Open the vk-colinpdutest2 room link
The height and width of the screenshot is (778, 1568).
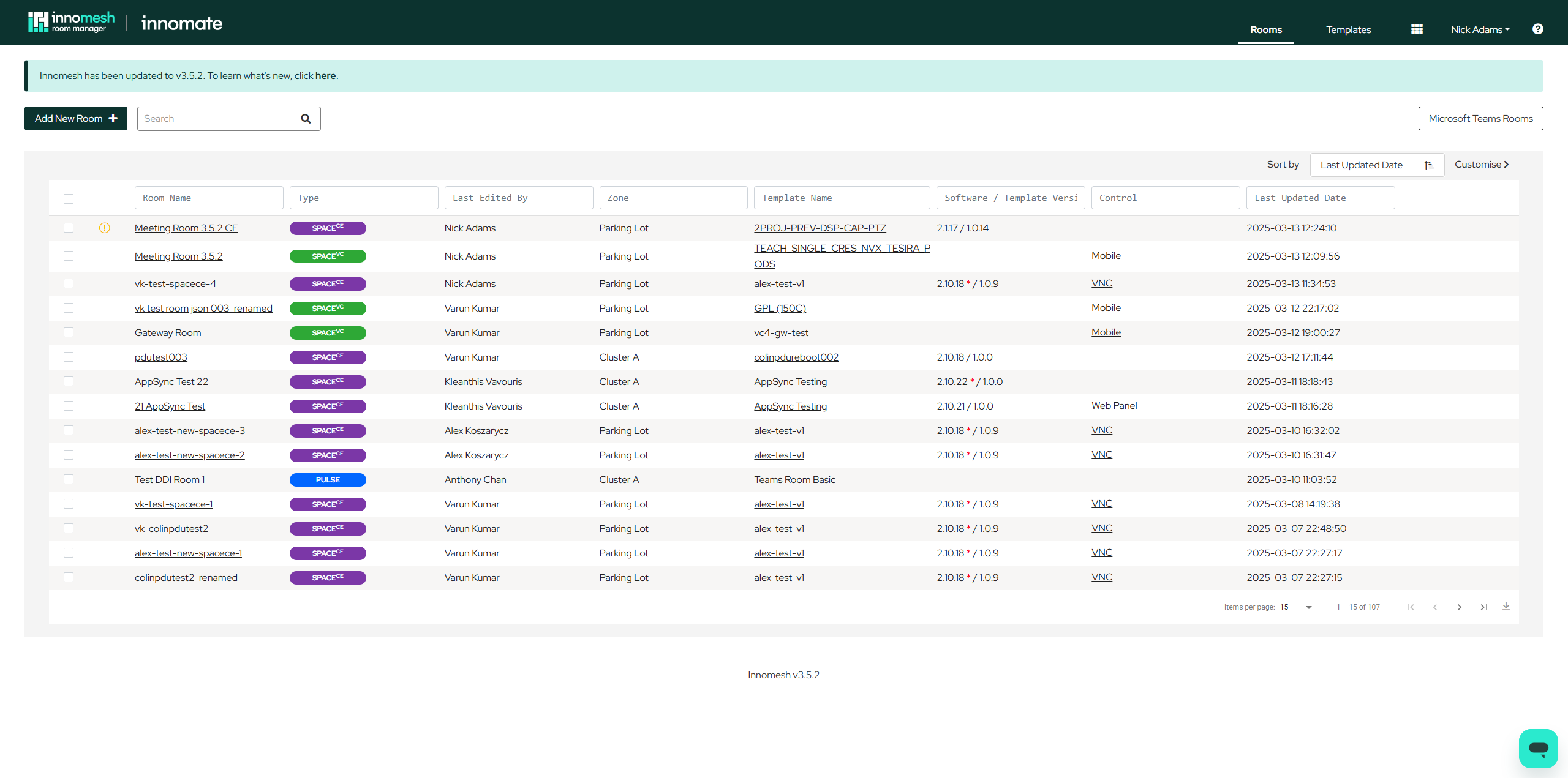[x=171, y=529]
